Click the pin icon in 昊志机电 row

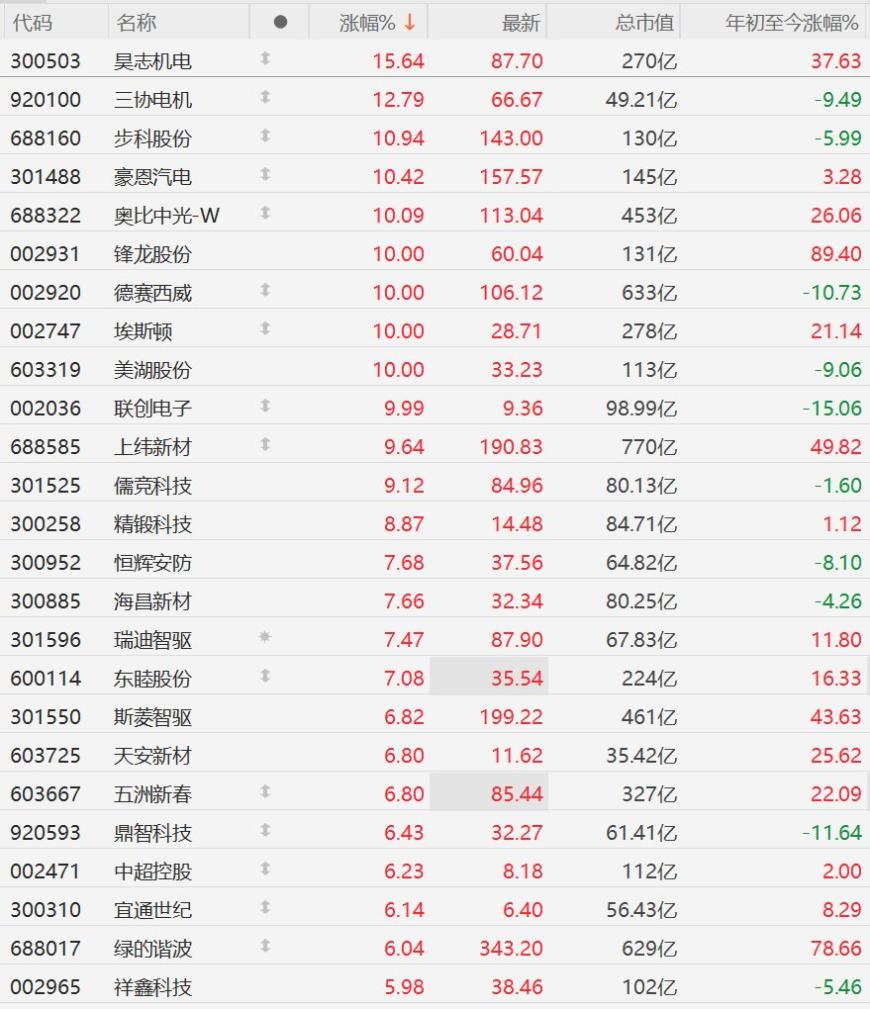(x=265, y=59)
